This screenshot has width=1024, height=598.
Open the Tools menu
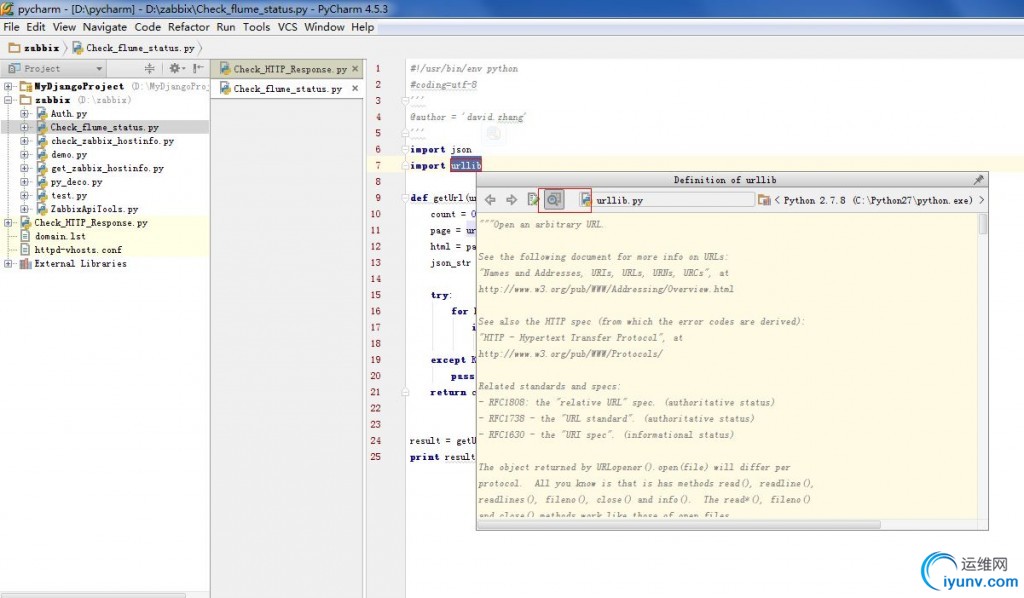point(256,27)
